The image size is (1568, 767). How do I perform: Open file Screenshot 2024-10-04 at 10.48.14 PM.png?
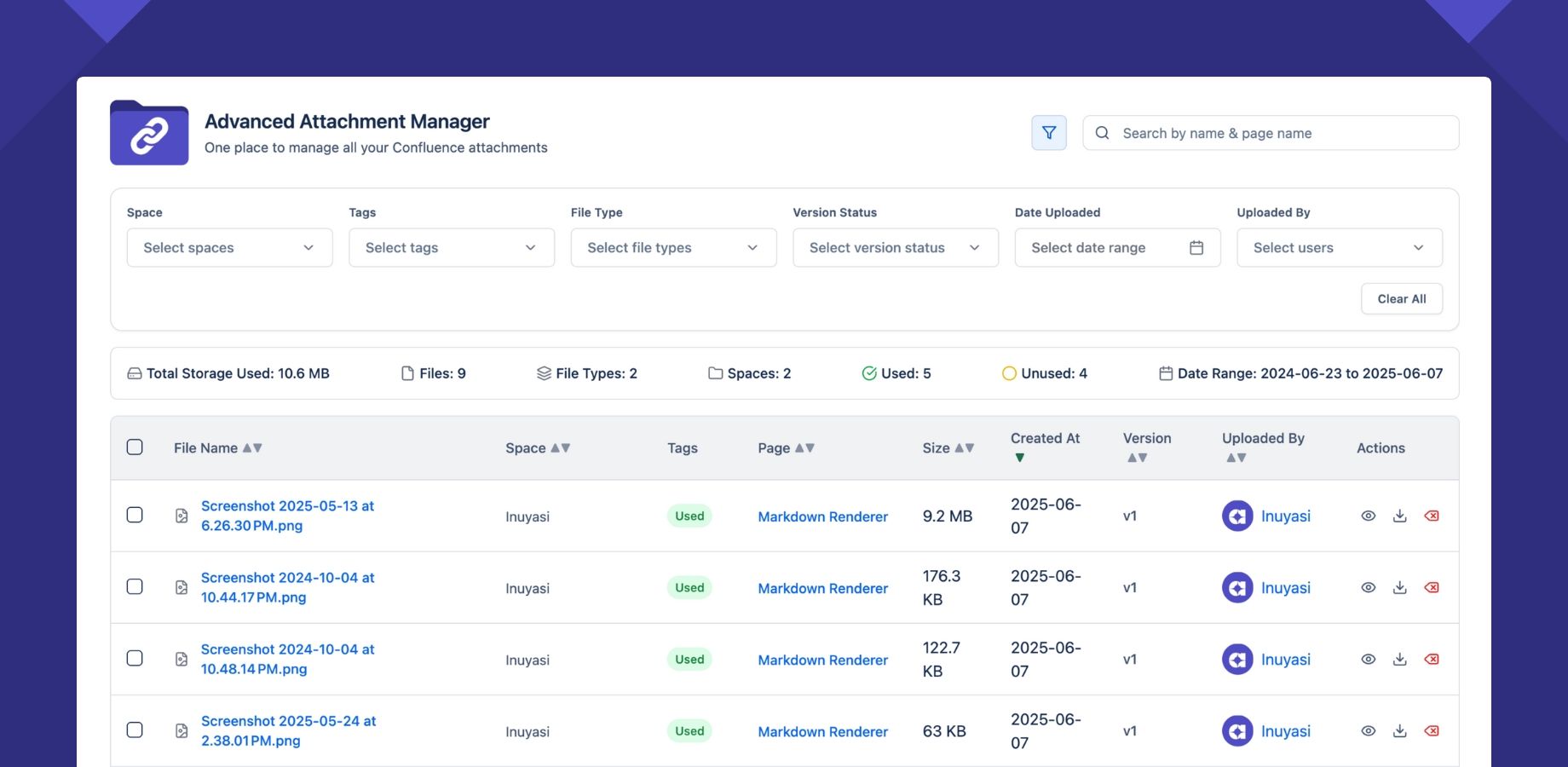tap(287, 659)
